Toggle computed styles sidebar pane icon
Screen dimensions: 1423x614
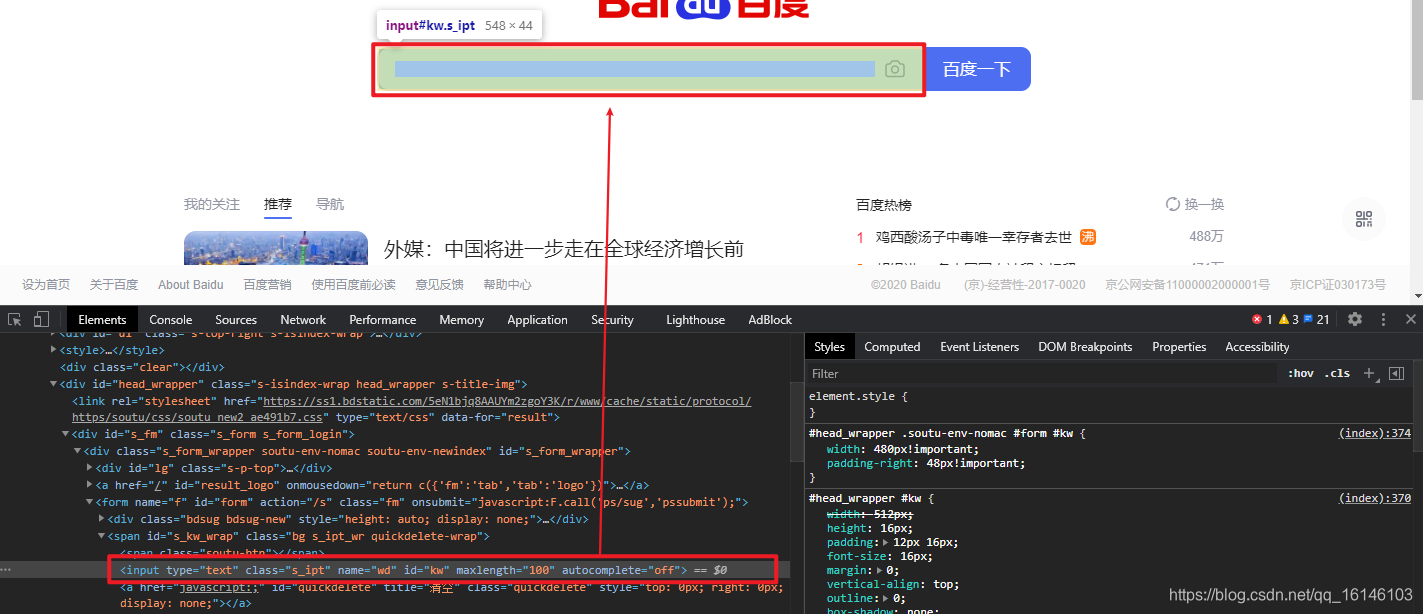tap(1397, 373)
